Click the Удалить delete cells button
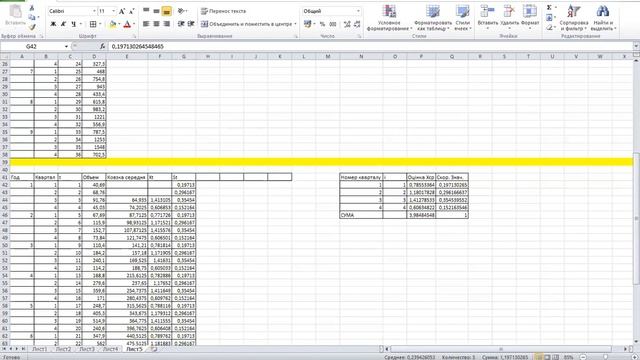Viewport: 640px width, 360px height. pyautogui.click(x=509, y=17)
